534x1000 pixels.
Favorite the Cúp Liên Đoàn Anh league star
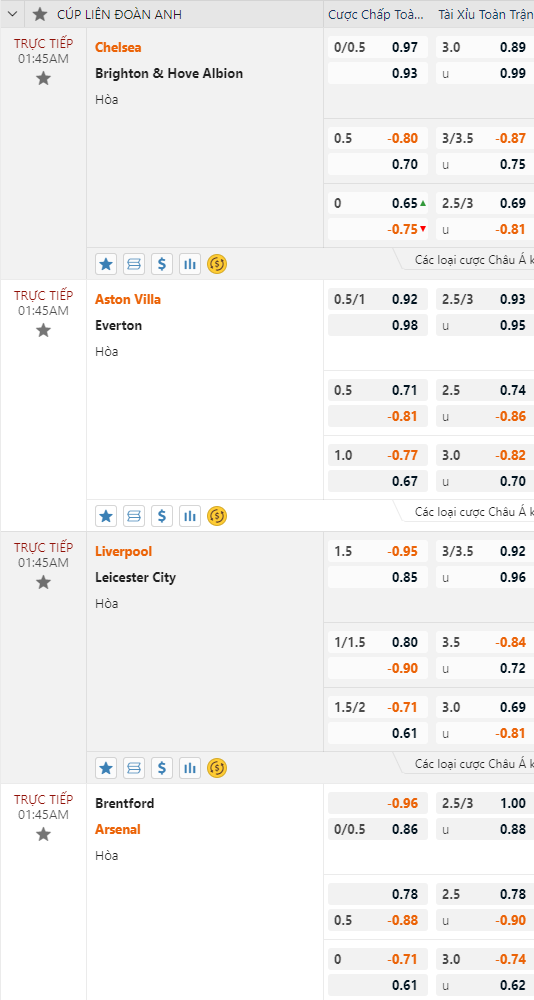[40, 14]
